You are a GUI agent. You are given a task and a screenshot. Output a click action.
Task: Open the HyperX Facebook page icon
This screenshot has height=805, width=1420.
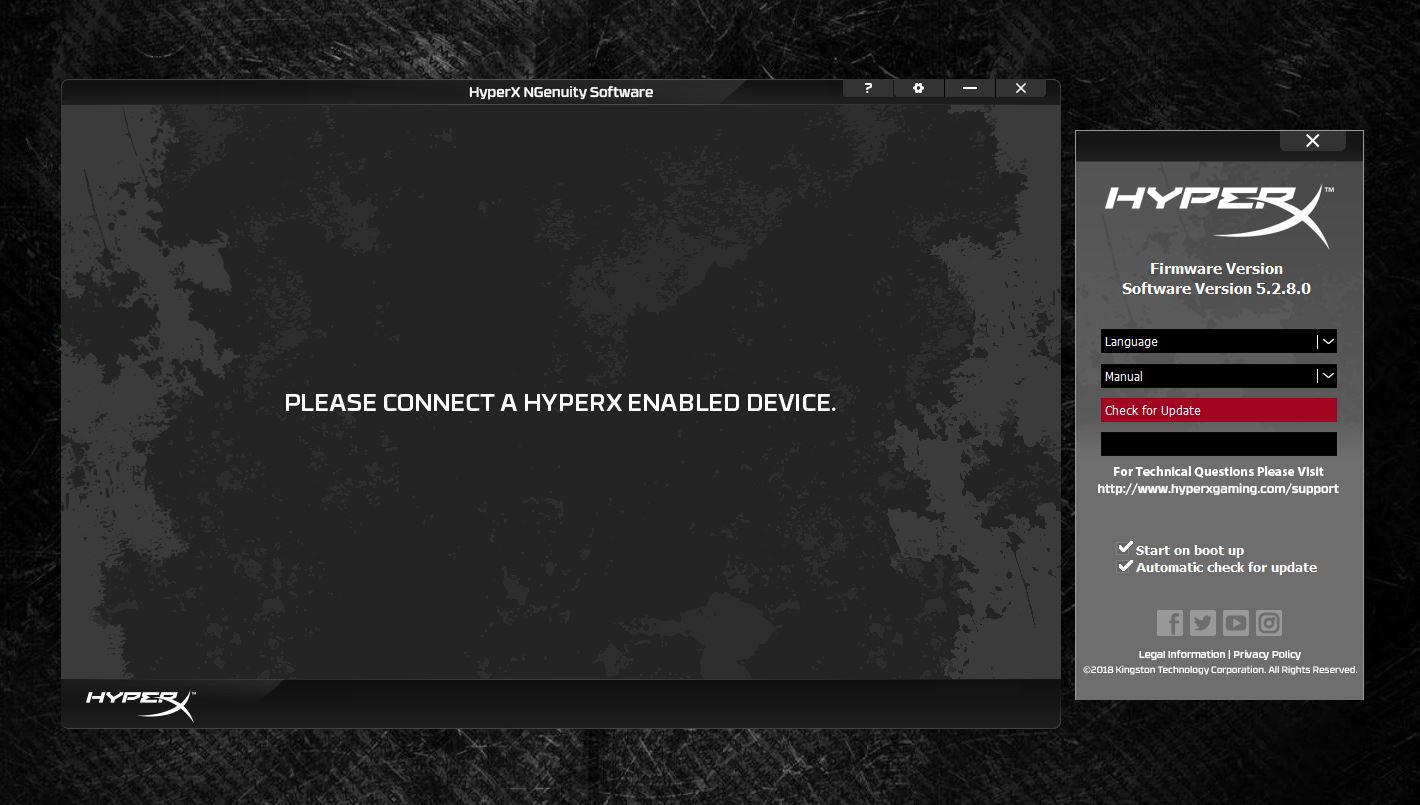pos(1169,623)
